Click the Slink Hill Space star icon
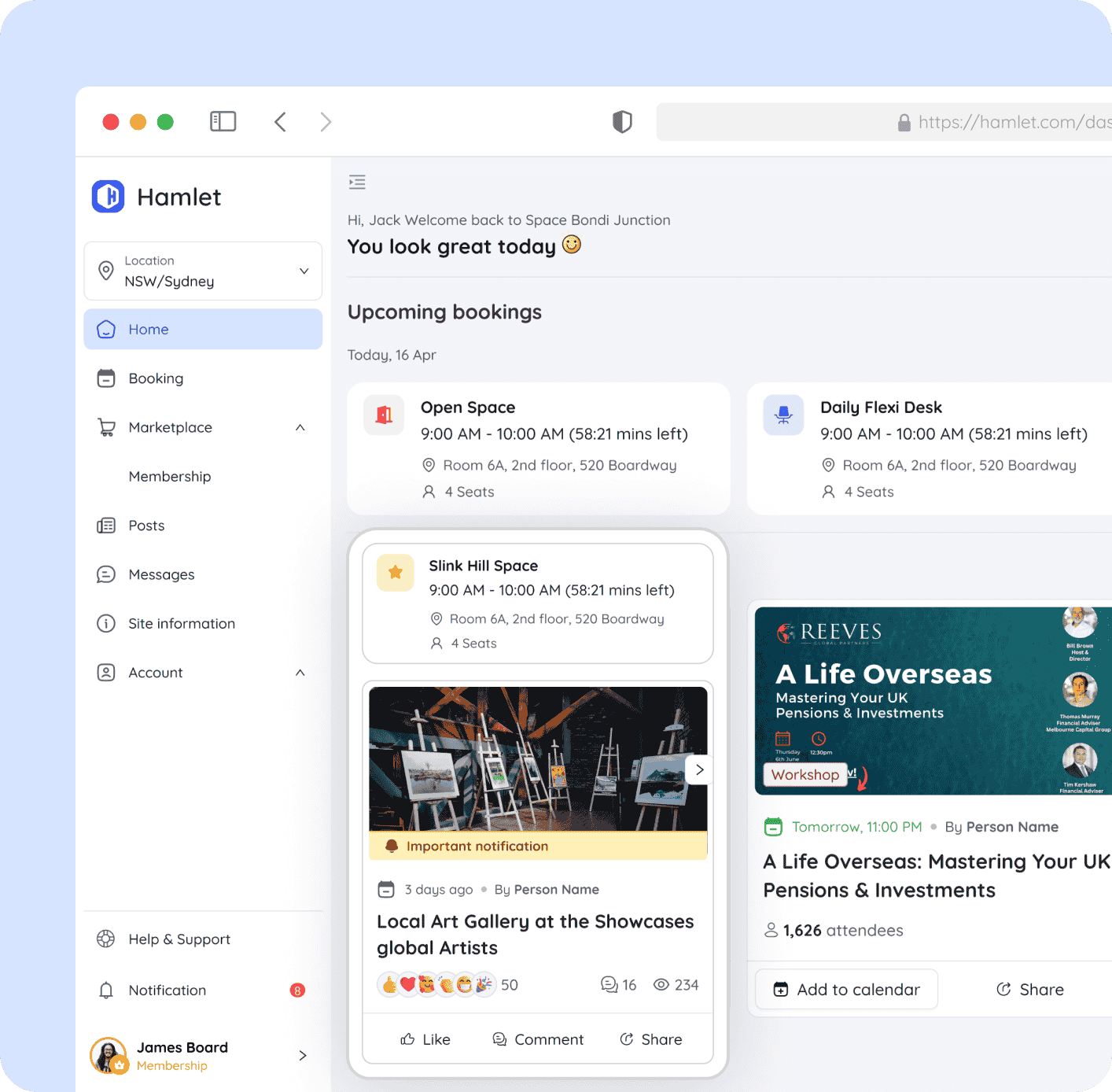Screen dimensions: 1112x1092 tap(396, 573)
